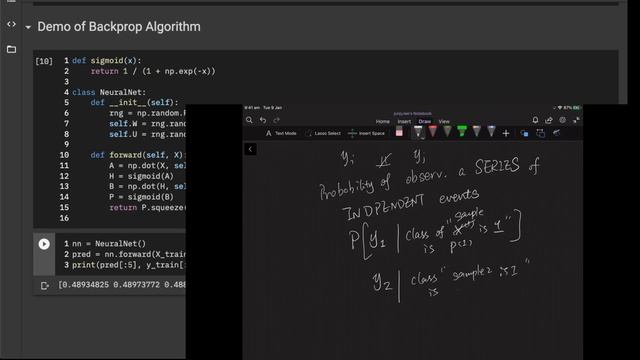Select the orange-tipped pencil tool
The width and height of the screenshot is (640, 360).
[477, 132]
